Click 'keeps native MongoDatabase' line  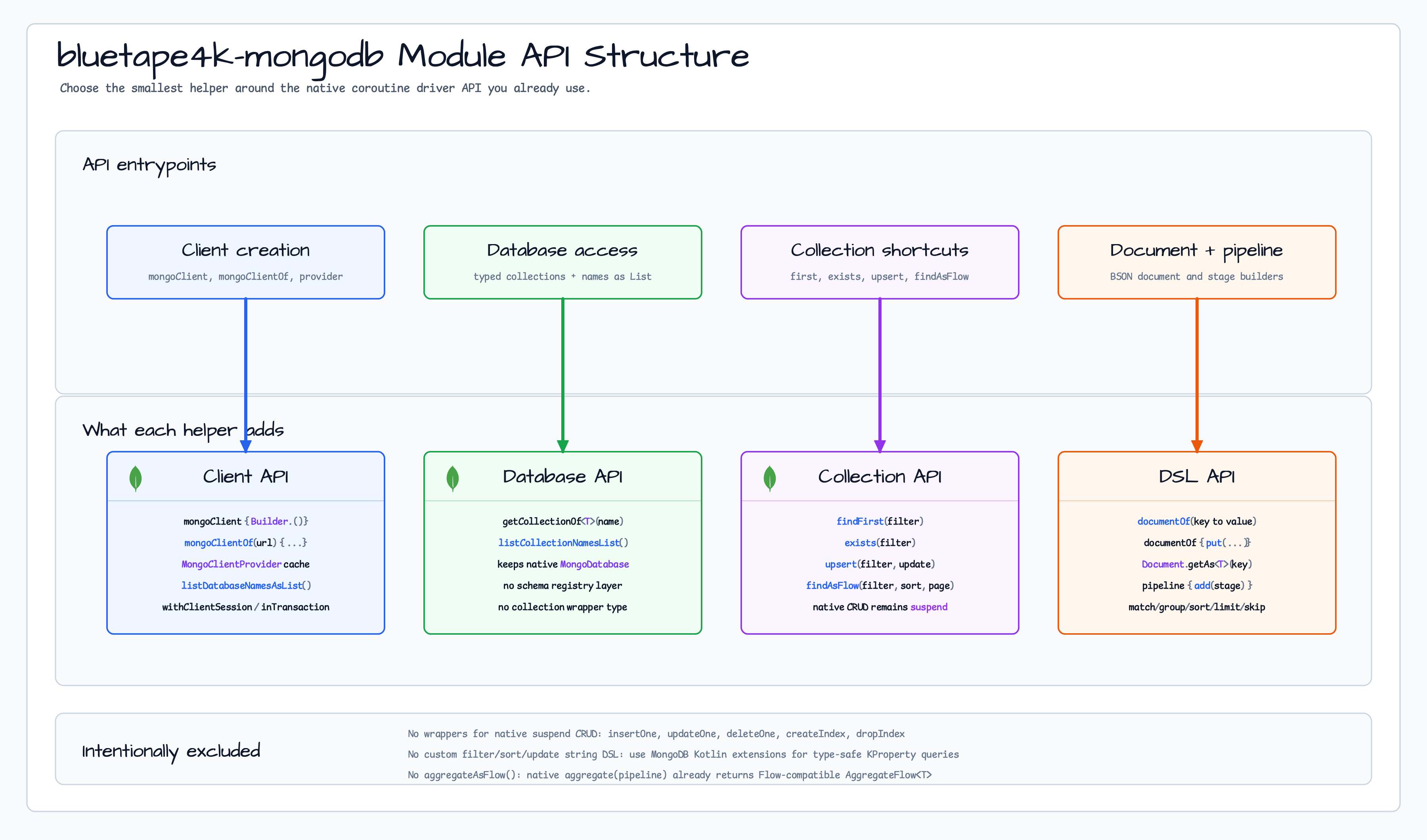(x=563, y=564)
